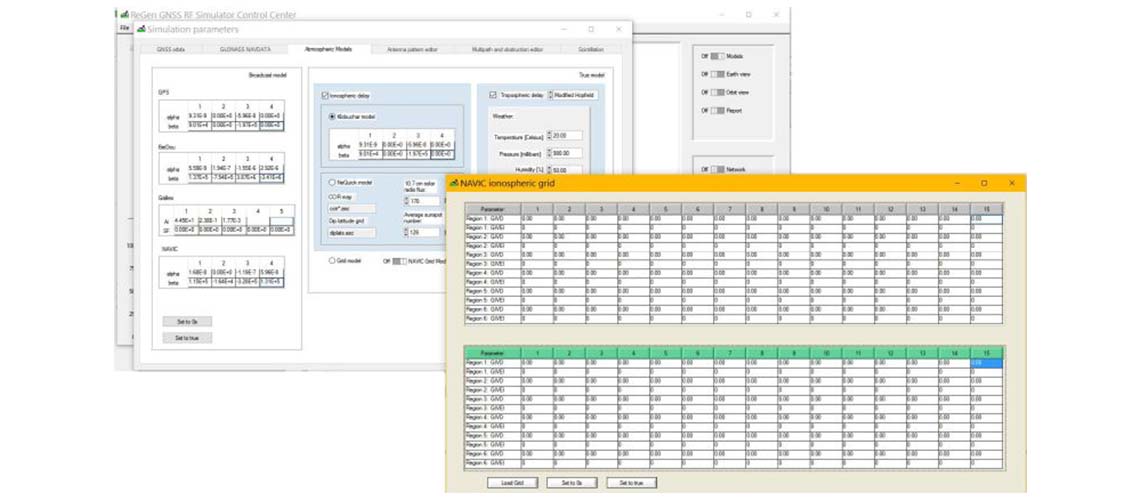
Task: Click the ReGen GNSS Simulator app icon
Action: pos(123,15)
